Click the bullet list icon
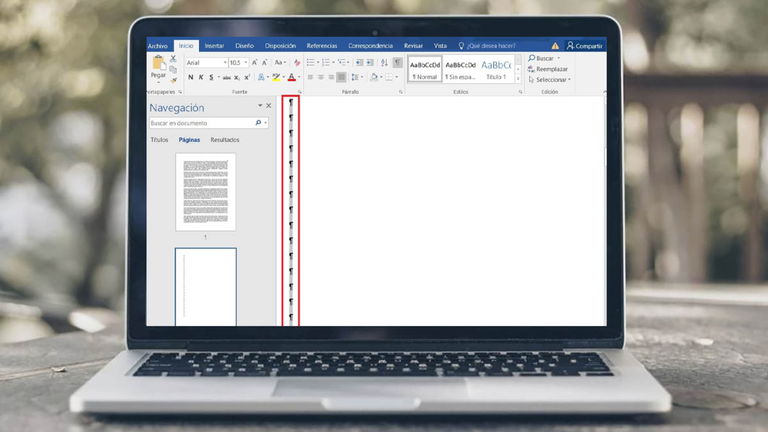Viewport: 768px width, 432px height. click(310, 62)
